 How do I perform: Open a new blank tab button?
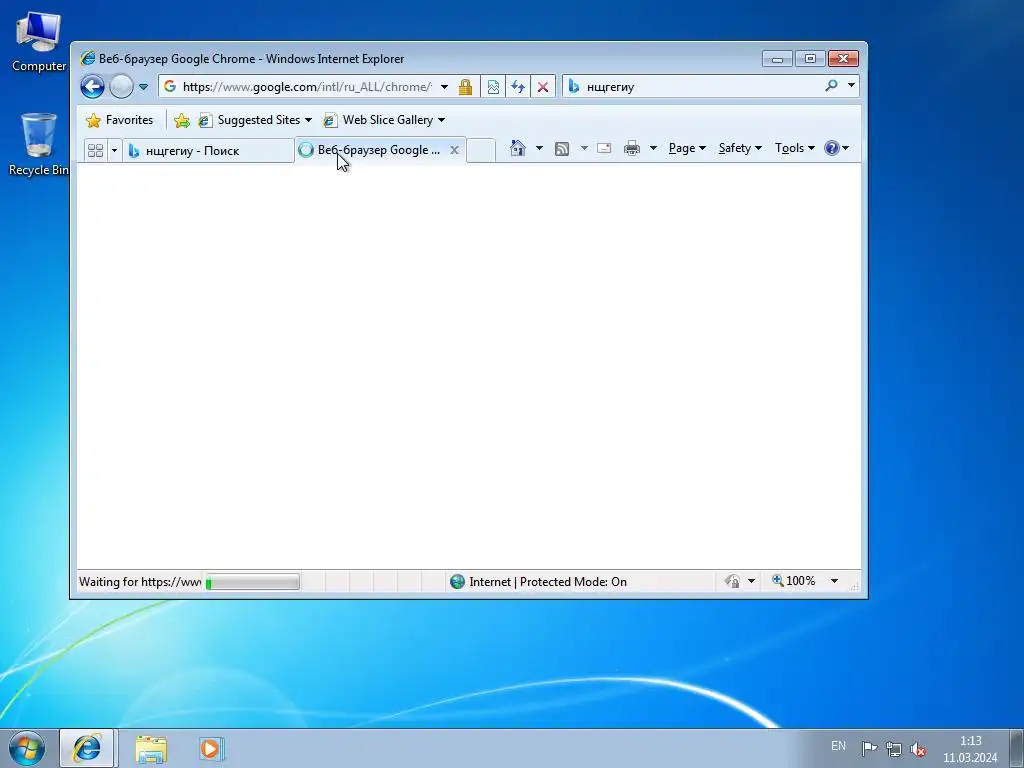tap(481, 150)
